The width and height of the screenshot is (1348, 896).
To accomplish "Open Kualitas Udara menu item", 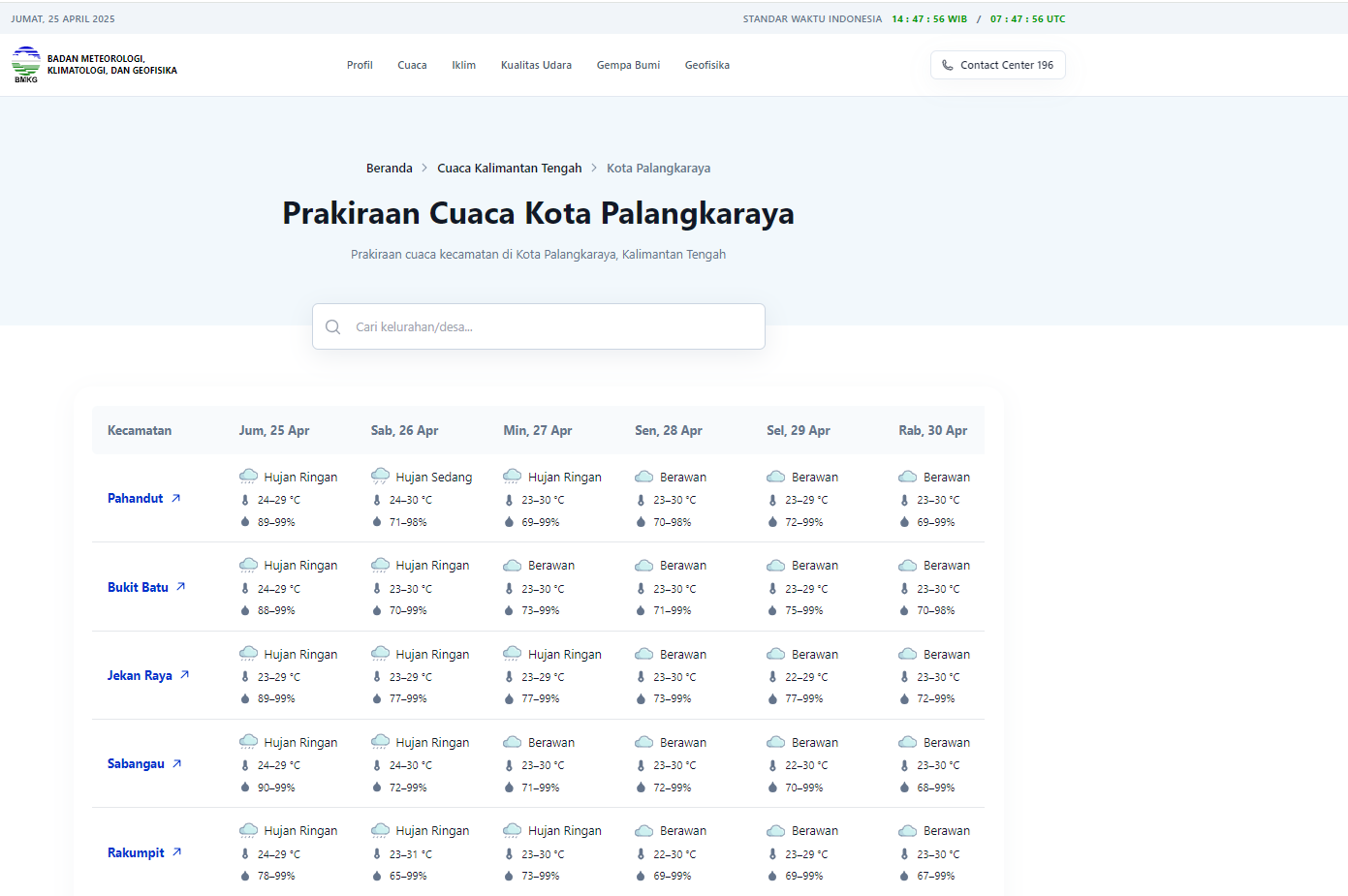I will click(x=536, y=66).
